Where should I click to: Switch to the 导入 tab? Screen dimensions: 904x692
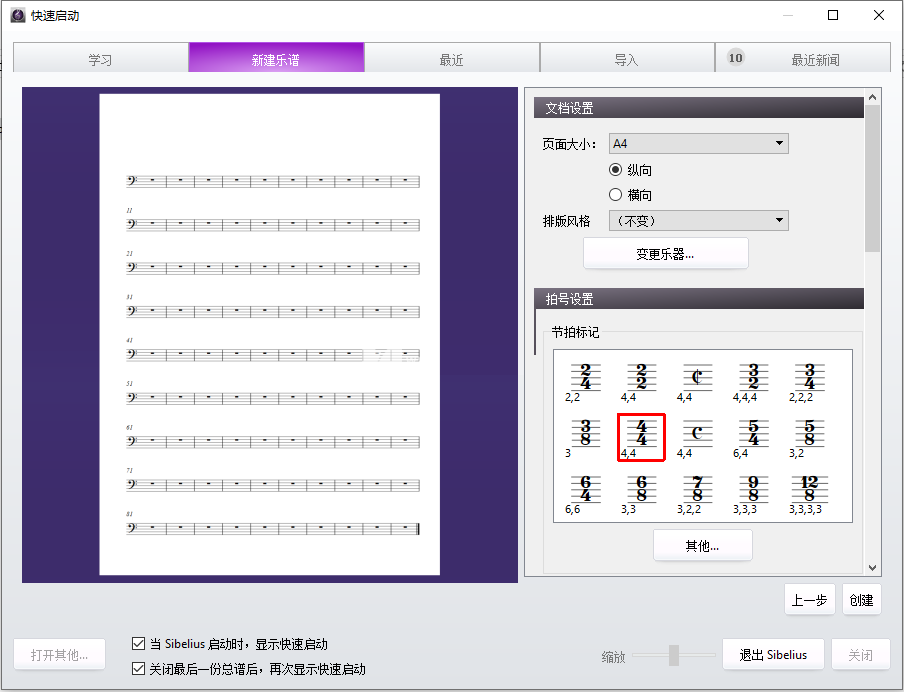tap(628, 57)
